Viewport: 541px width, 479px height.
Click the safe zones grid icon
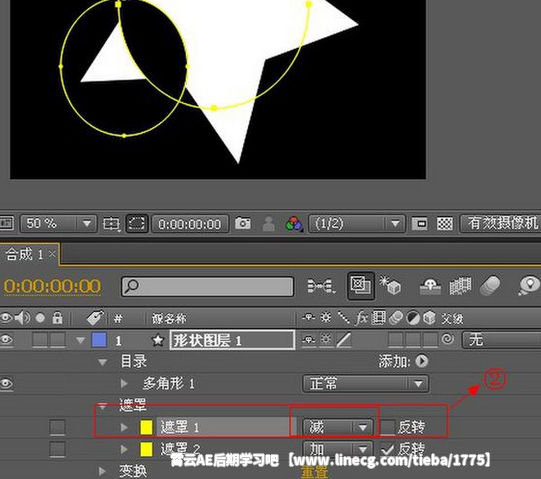[x=111, y=224]
